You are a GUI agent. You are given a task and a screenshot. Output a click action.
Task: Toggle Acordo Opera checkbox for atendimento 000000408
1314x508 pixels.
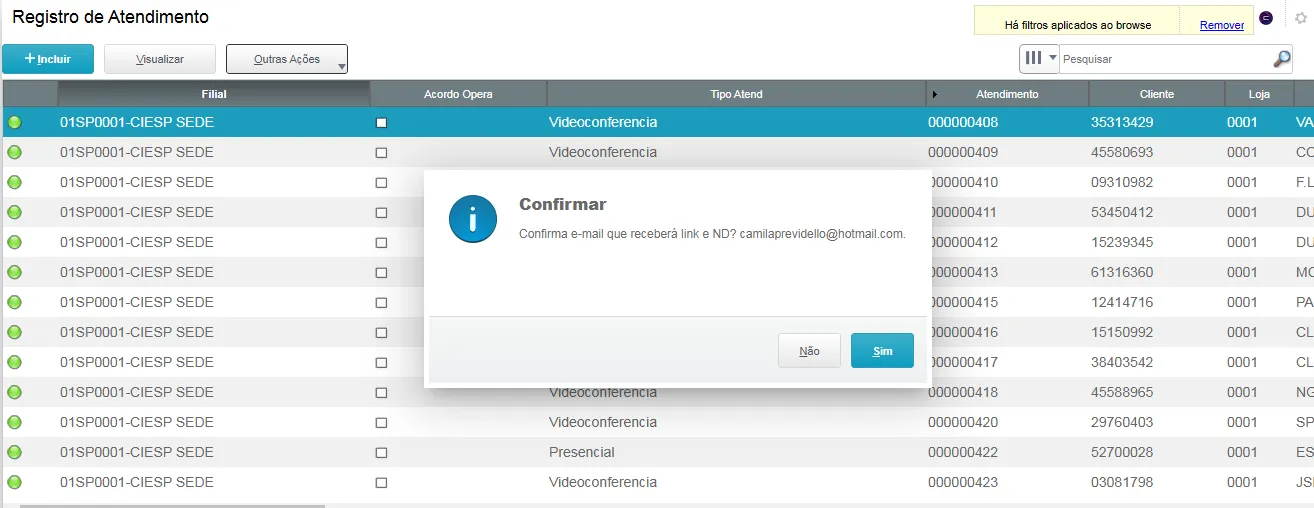pos(381,123)
